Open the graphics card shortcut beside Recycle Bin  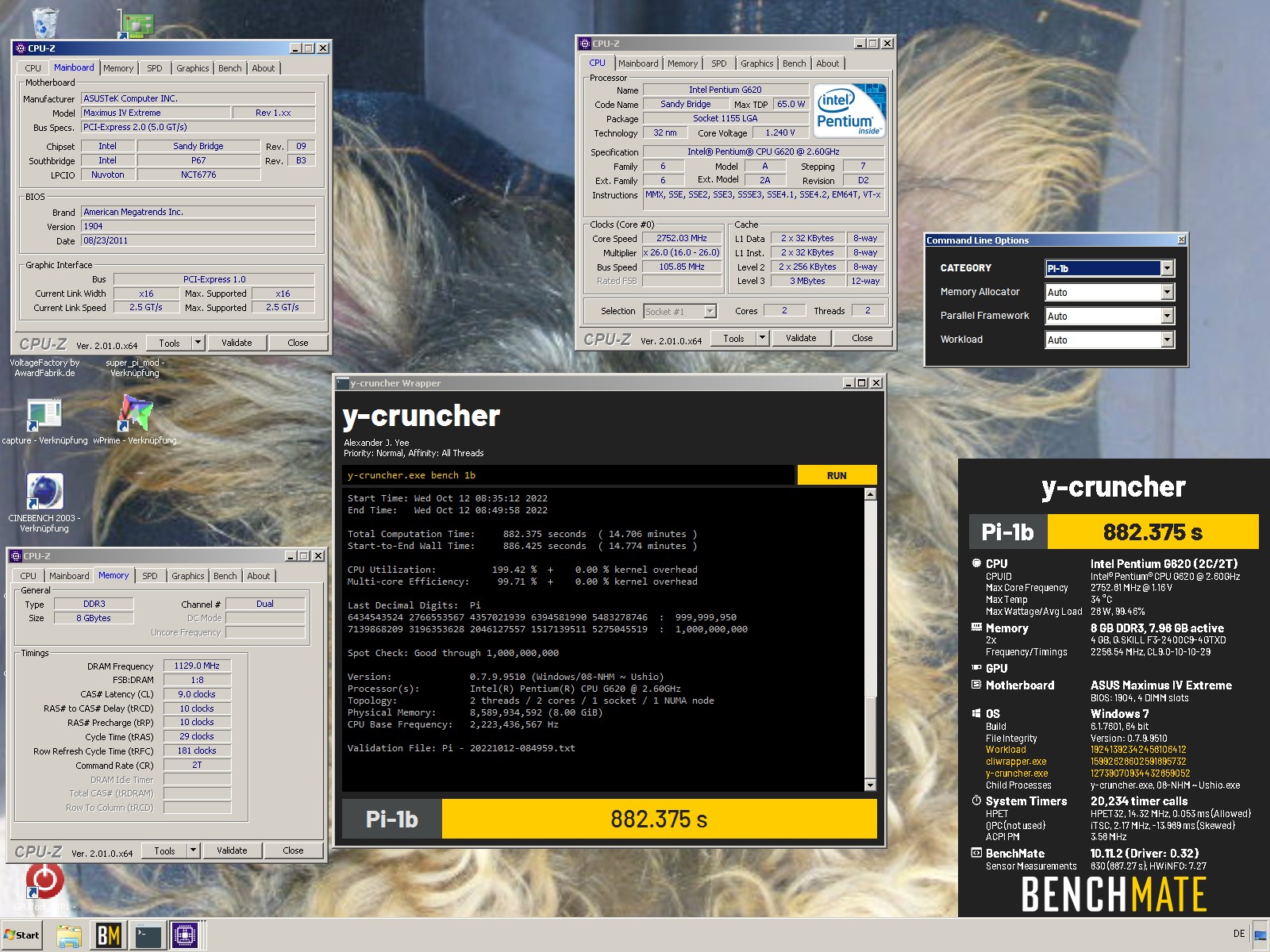click(x=135, y=24)
